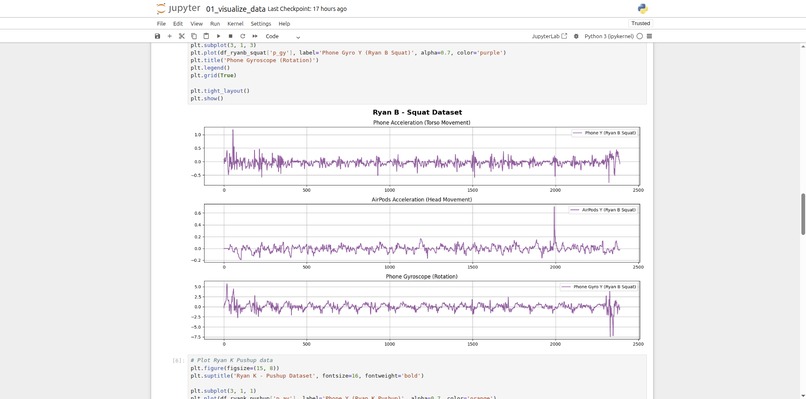The width and height of the screenshot is (806, 399).
Task: Click the Last Checkpoint text
Action: (x=307, y=9)
